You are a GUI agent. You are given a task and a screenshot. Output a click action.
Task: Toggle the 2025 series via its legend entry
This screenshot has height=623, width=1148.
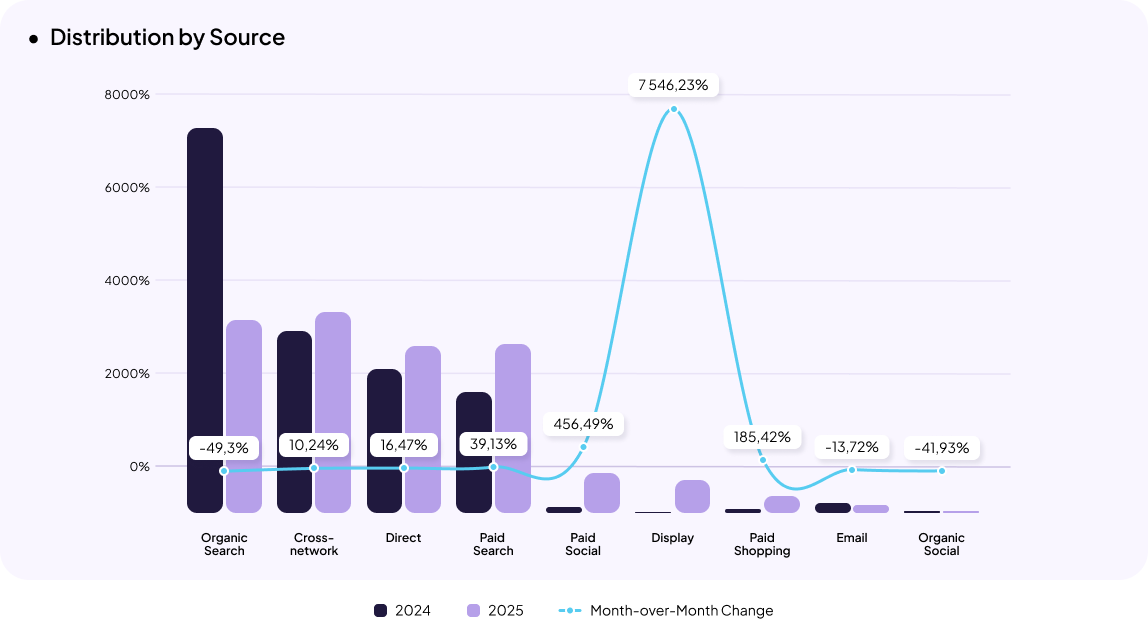(493, 610)
